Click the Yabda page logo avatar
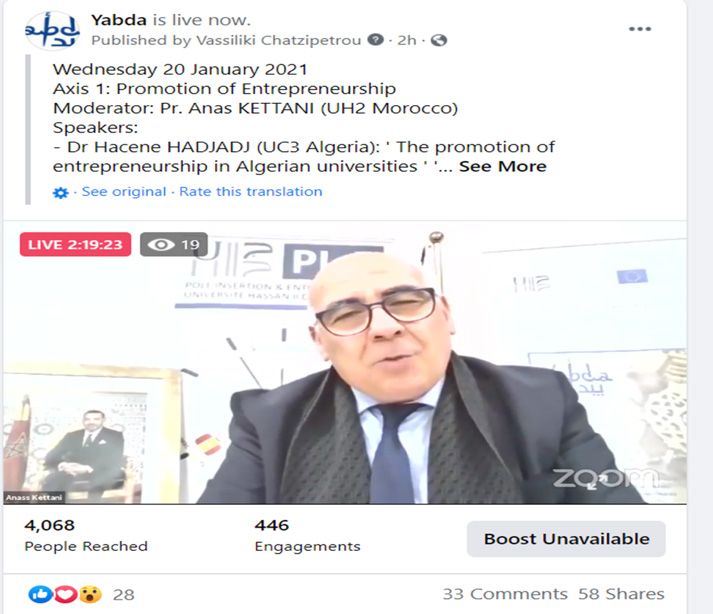Viewport: 713px width, 614px height. click(52, 30)
